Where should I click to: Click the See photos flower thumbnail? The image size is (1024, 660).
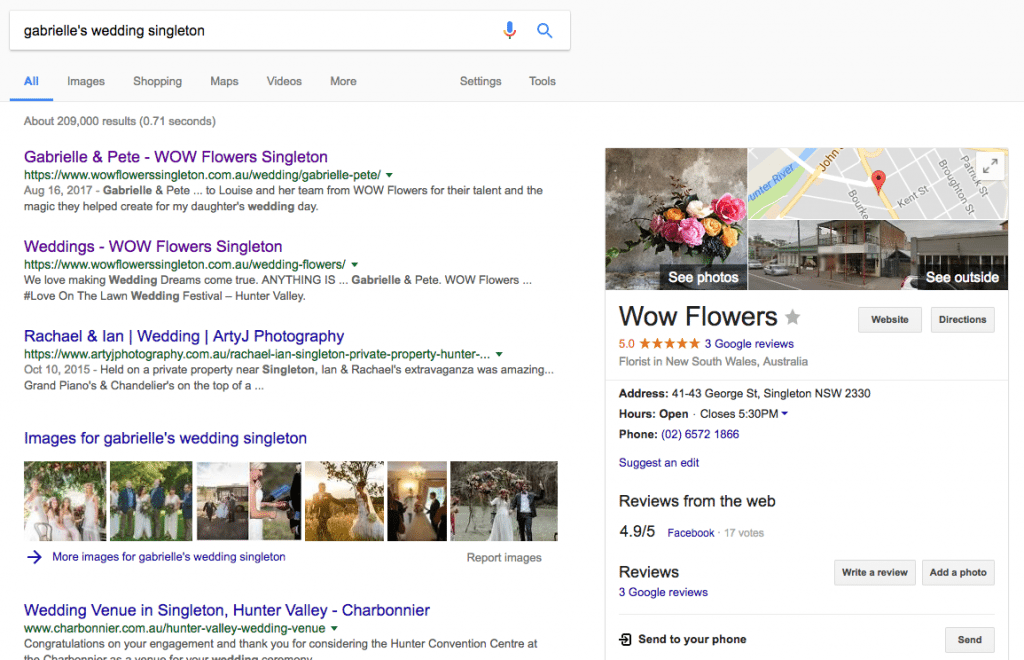676,220
